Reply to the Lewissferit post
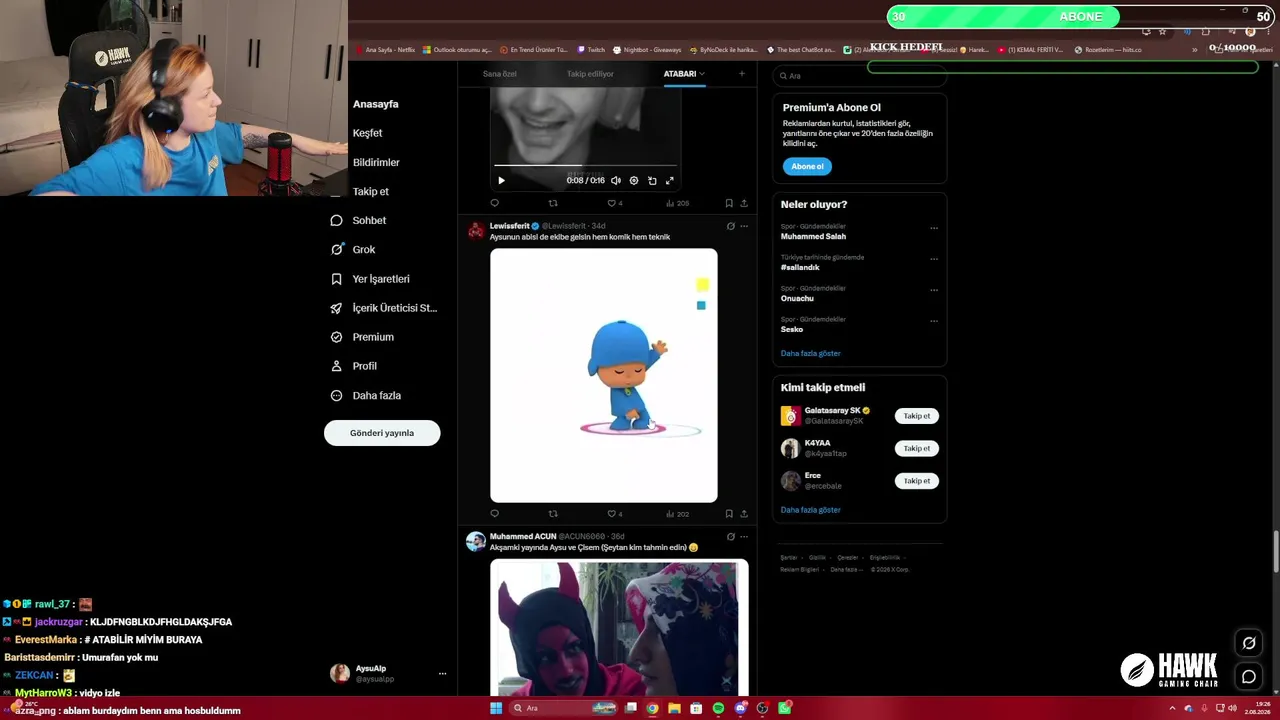Image resolution: width=1280 pixels, height=720 pixels. (x=494, y=514)
